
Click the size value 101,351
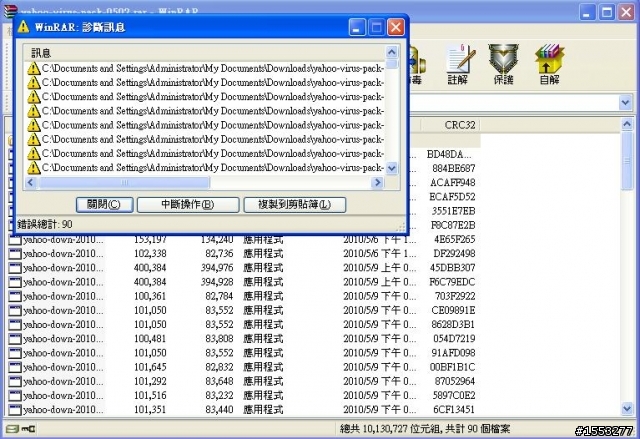point(150,410)
